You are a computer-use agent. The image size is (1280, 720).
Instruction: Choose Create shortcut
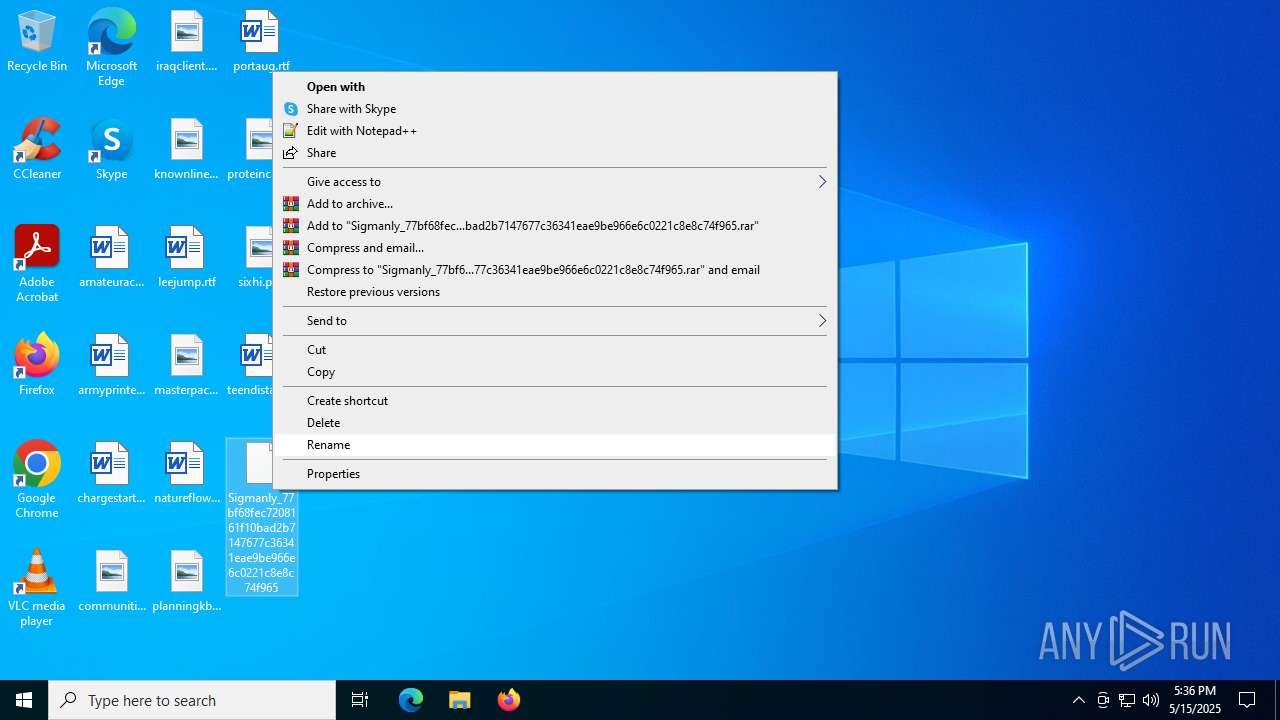click(555, 401)
